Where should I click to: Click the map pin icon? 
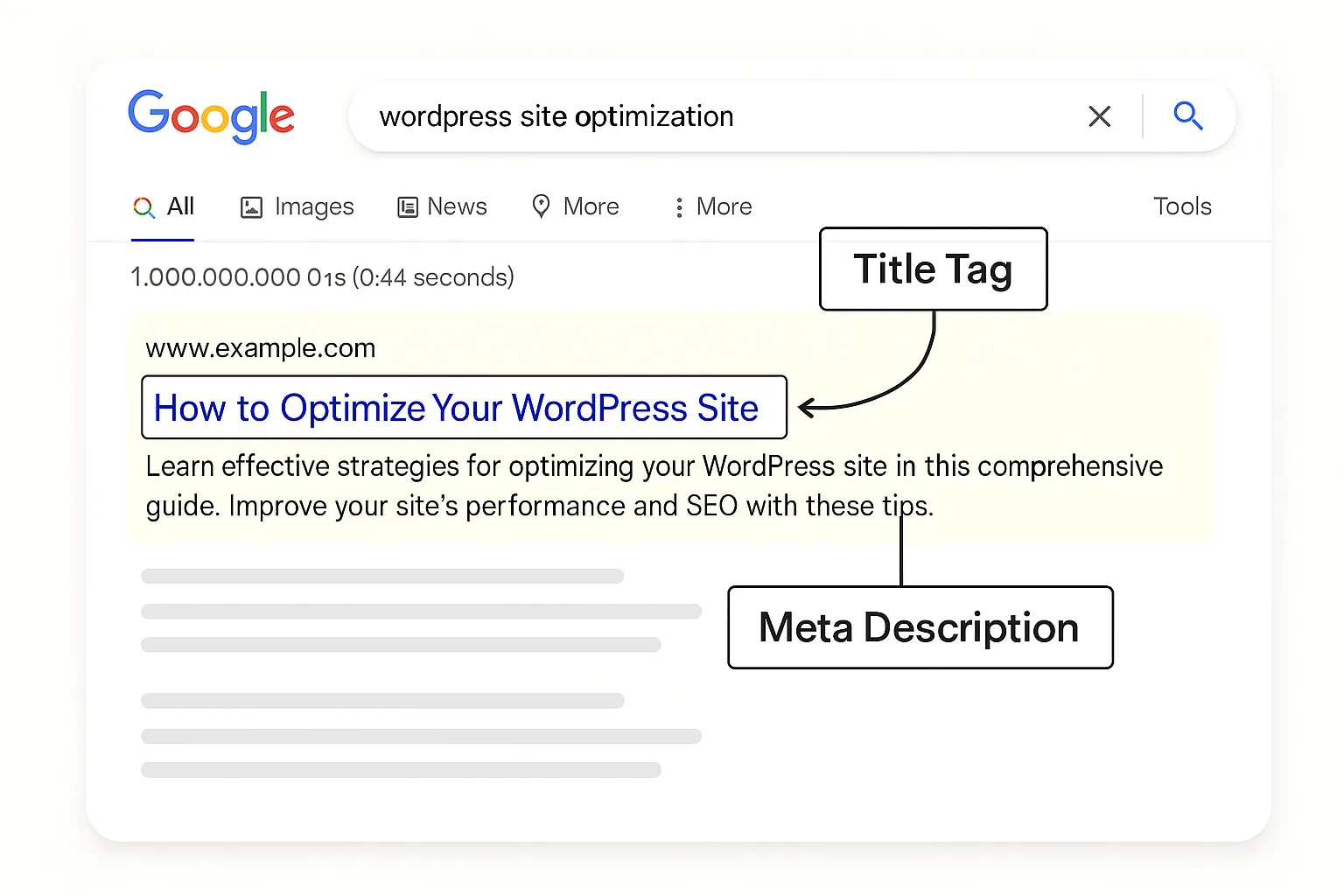(x=542, y=206)
